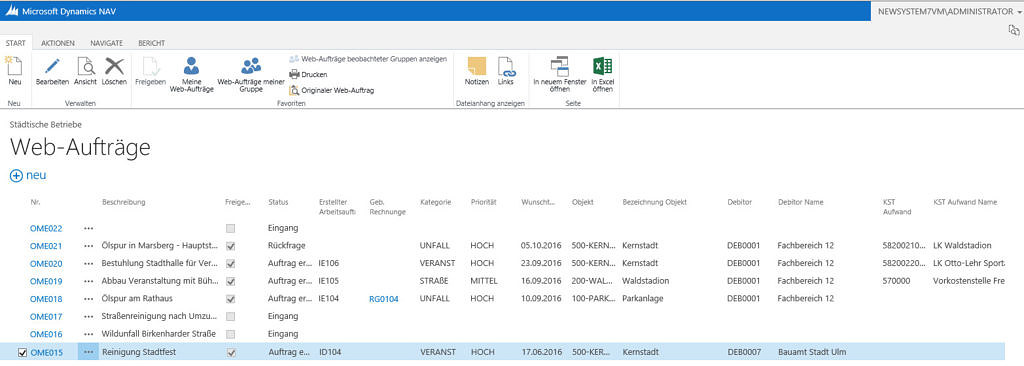The width and height of the screenshot is (1024, 366).
Task: Open invoice link RG0104
Action: click(384, 299)
